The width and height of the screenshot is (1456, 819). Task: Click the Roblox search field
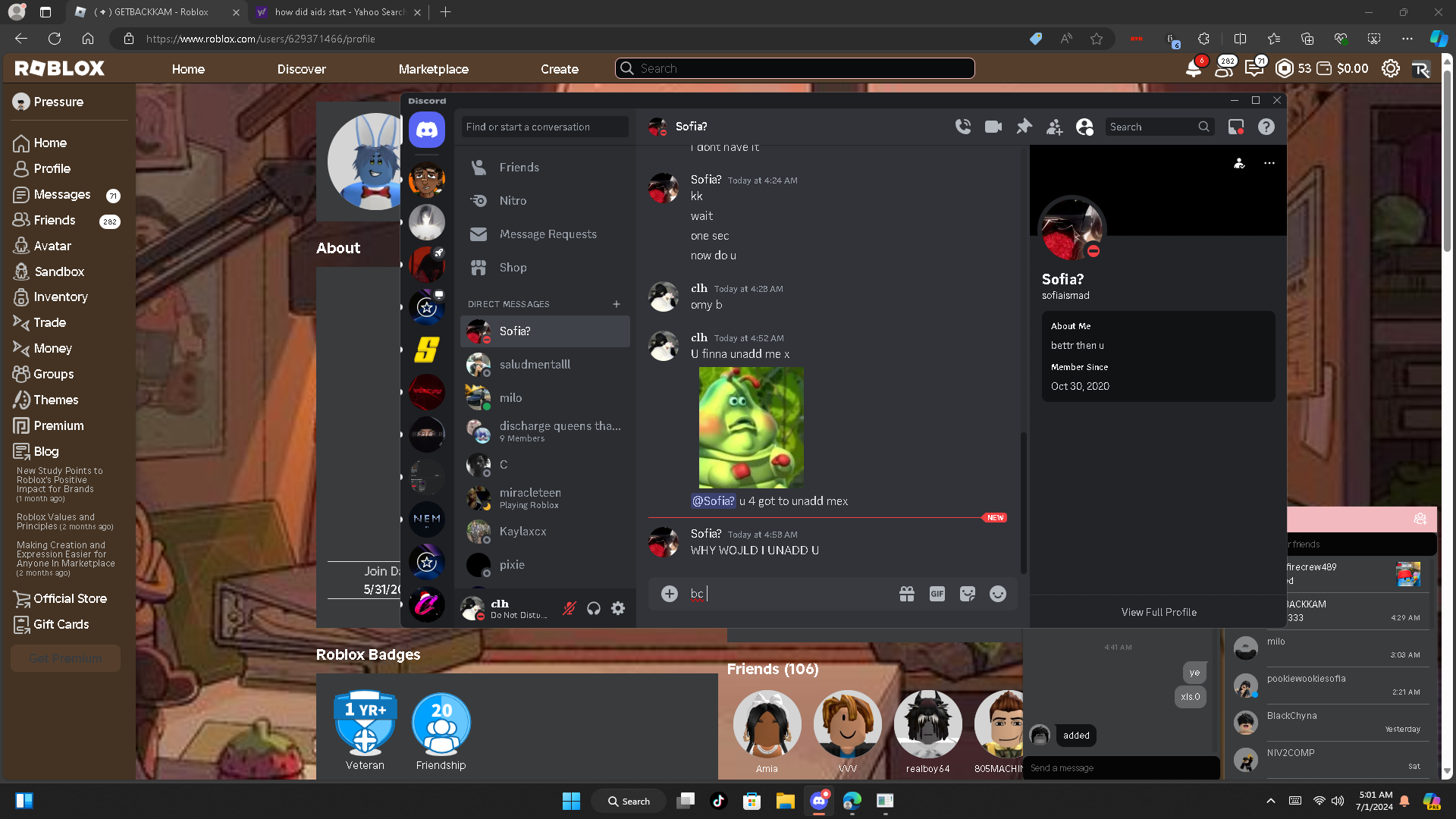(795, 68)
